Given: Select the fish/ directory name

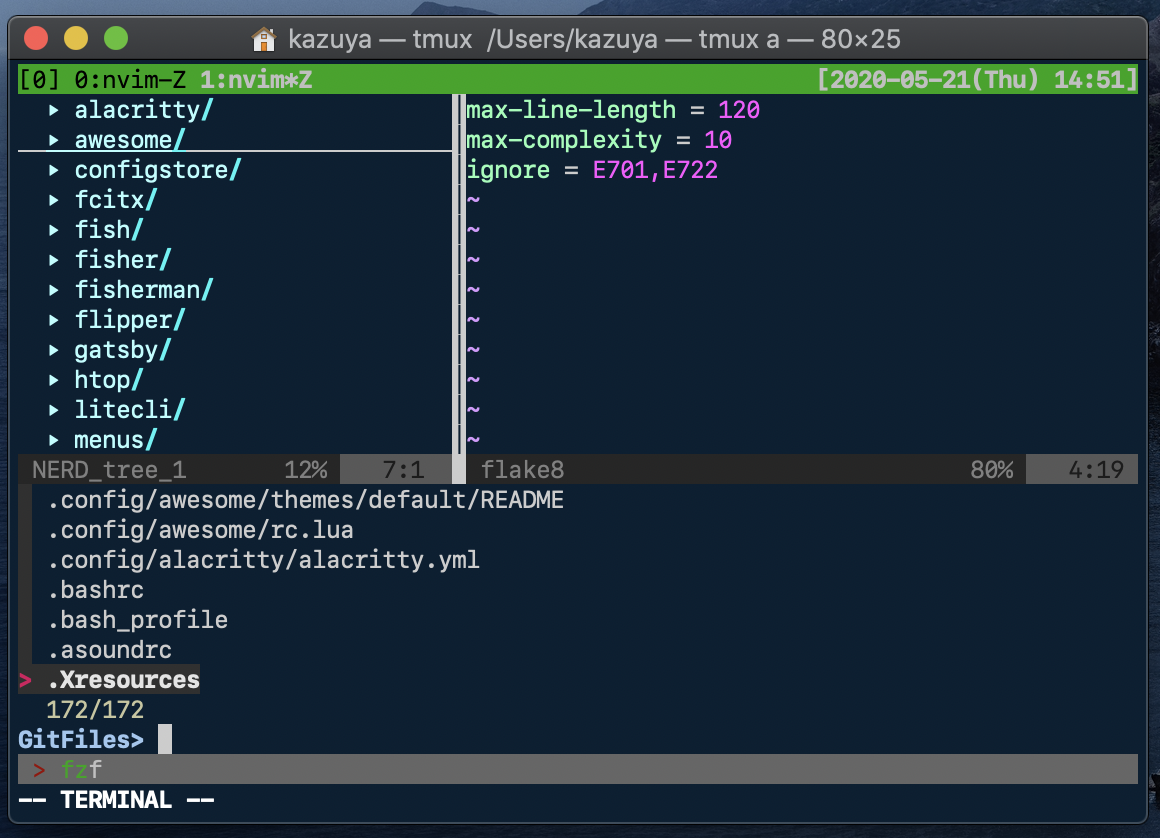Looking at the screenshot, I should (x=109, y=230).
